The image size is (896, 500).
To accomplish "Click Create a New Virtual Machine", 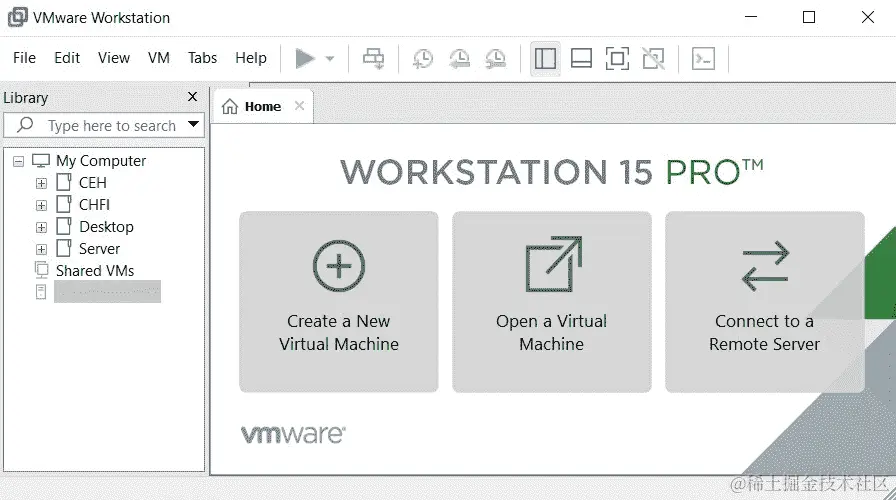I will (339, 302).
